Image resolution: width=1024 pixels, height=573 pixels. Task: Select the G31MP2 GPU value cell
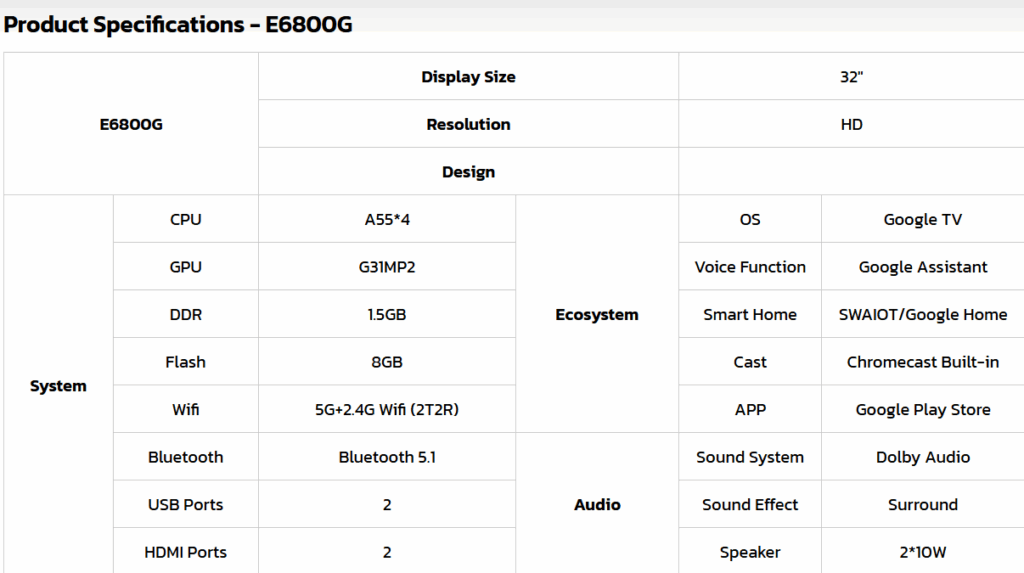(x=387, y=267)
